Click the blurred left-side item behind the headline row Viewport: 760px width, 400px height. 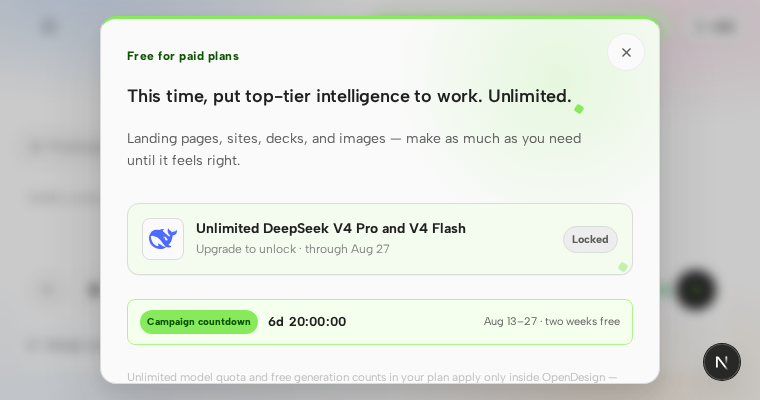[64, 147]
